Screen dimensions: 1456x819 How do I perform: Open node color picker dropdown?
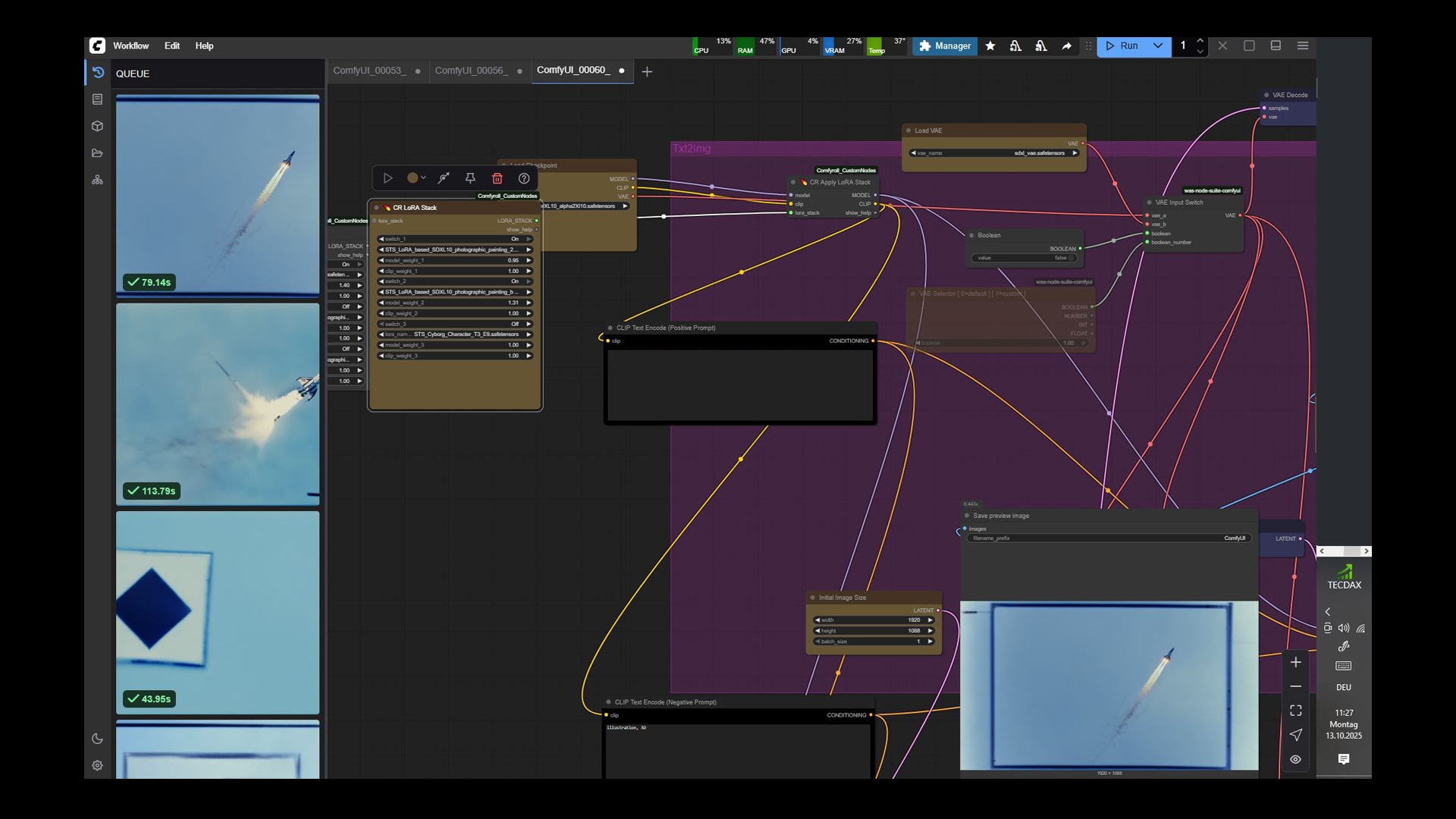pos(416,178)
